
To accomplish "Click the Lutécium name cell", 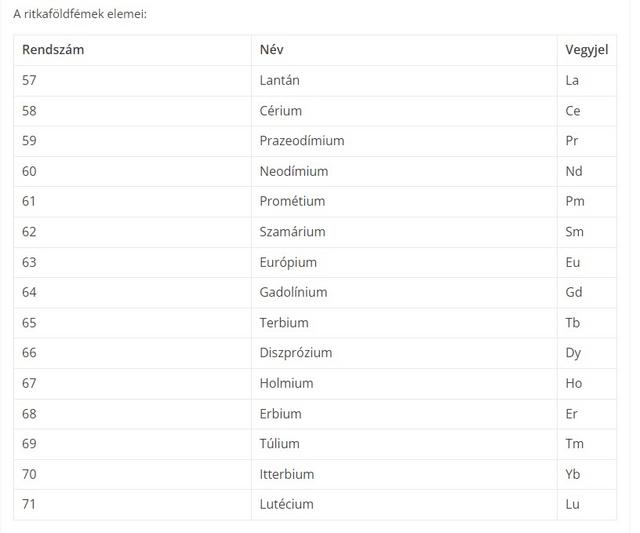I will 286,504.
